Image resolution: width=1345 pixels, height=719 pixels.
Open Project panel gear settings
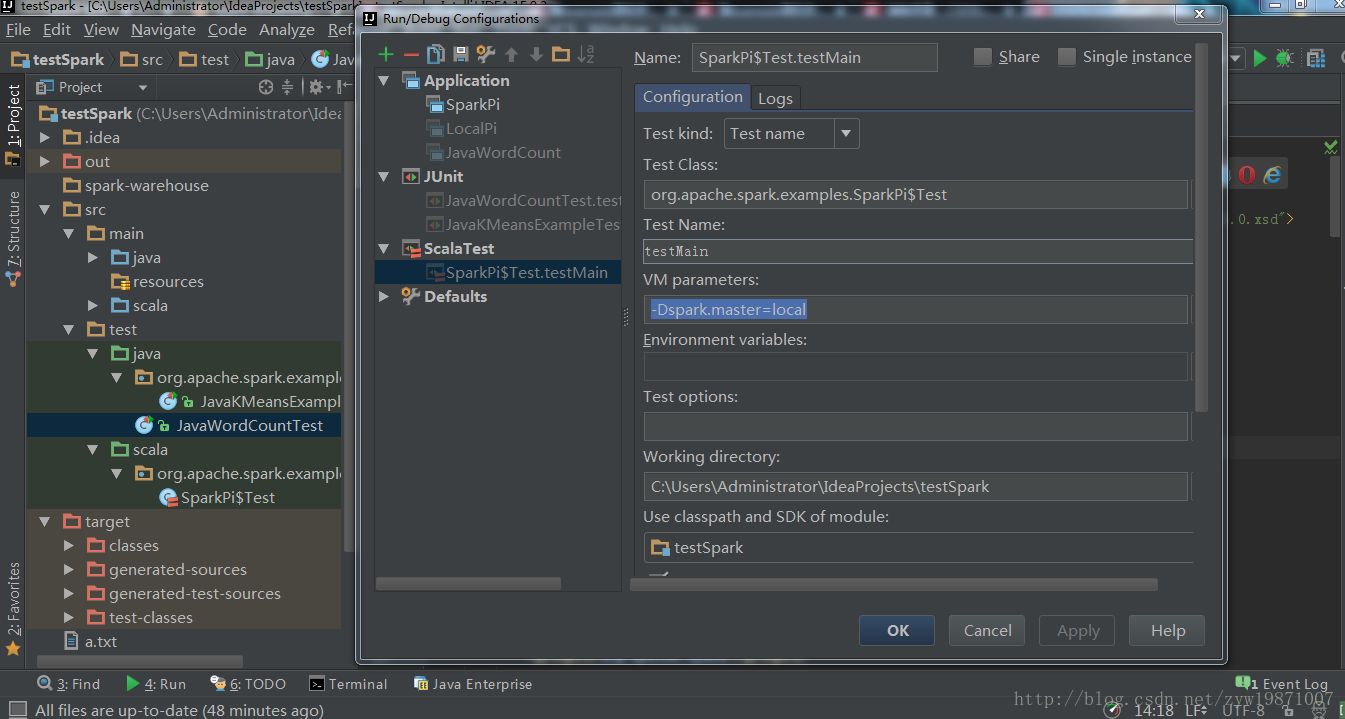tap(317, 87)
